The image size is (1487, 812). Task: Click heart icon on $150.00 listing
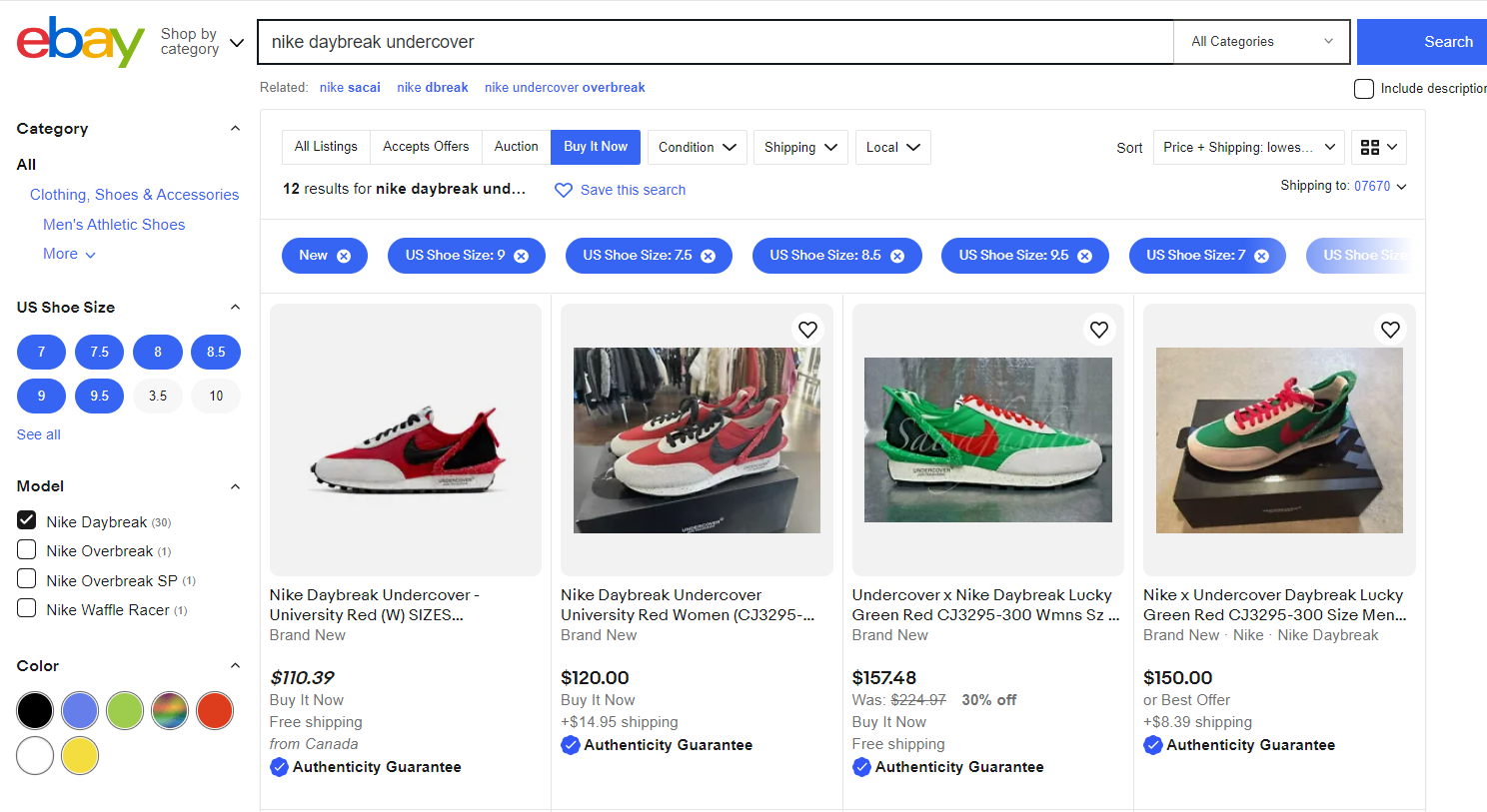click(x=1390, y=330)
